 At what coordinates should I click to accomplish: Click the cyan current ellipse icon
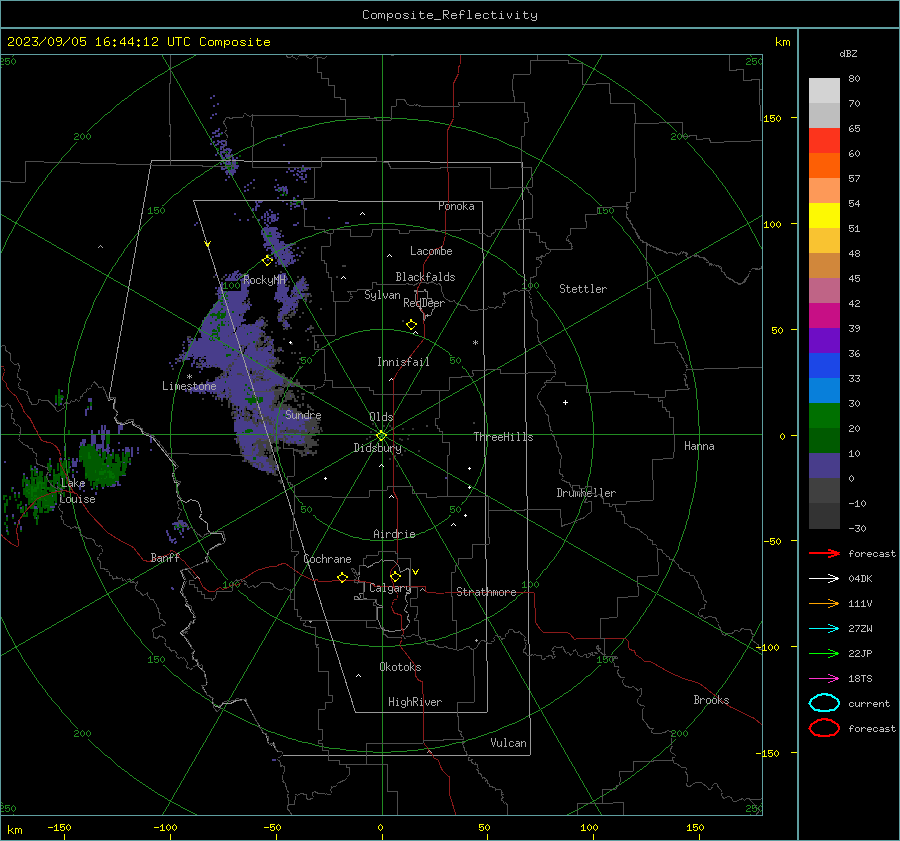click(824, 703)
